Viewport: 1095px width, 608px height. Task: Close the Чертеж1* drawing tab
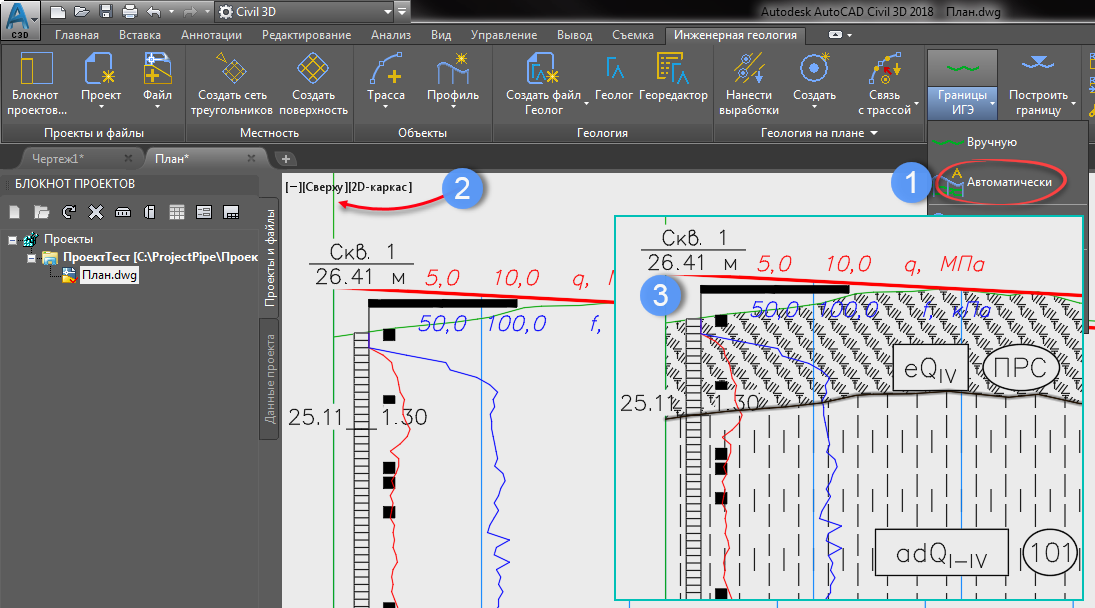coord(128,158)
